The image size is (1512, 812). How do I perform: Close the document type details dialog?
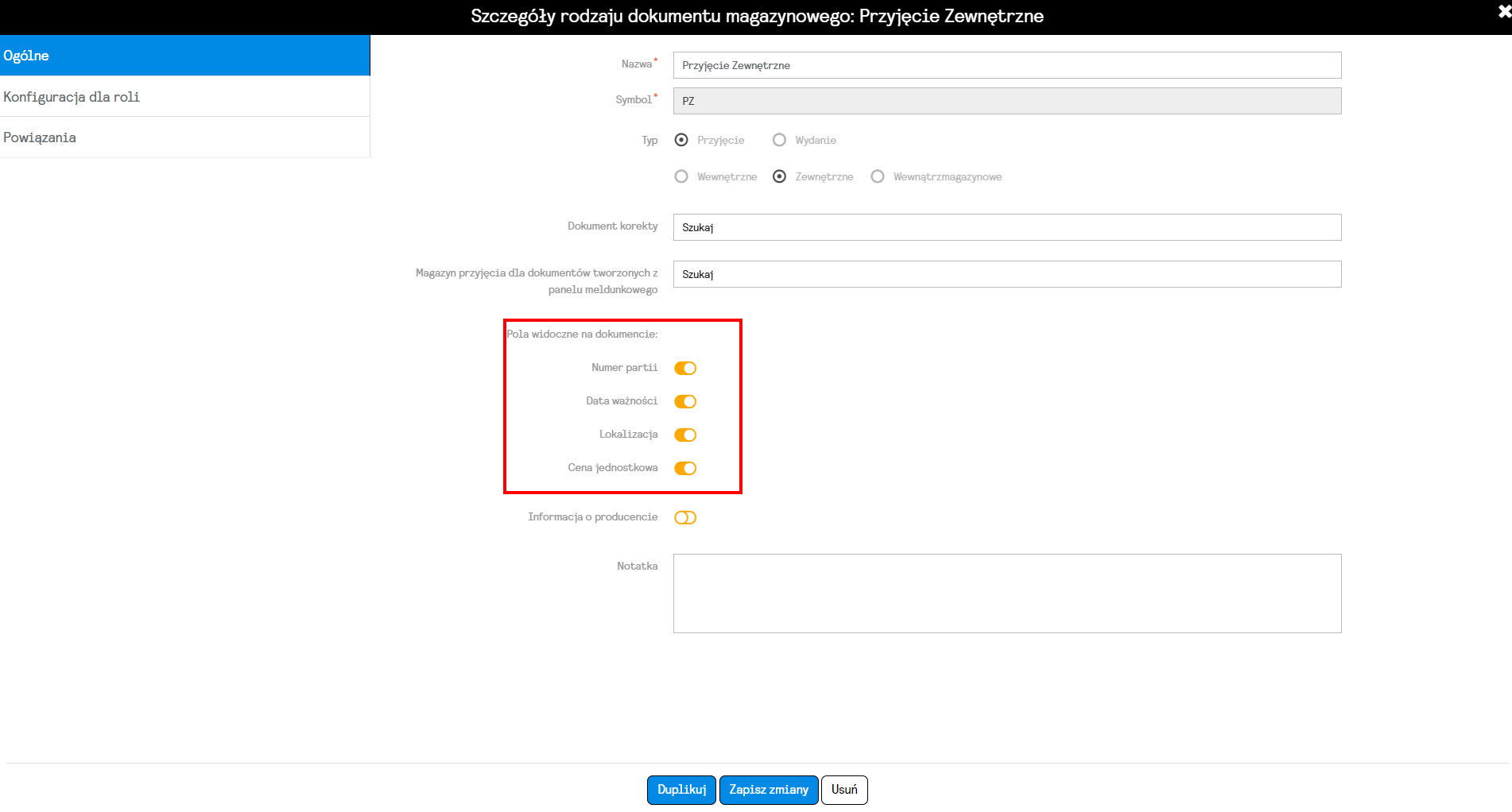click(1503, 12)
